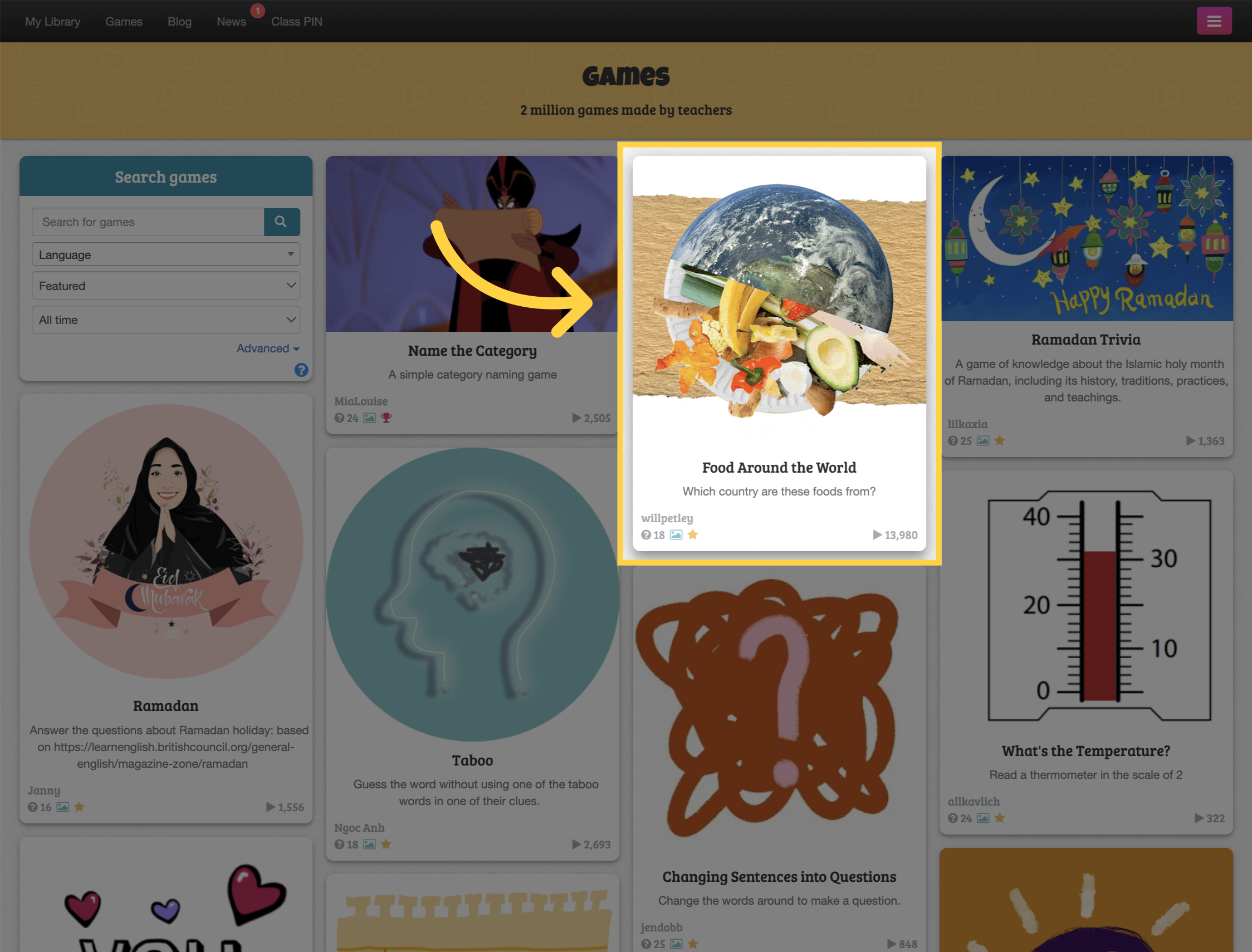Expand the Advanced search options
The width and height of the screenshot is (1252, 952).
(268, 349)
